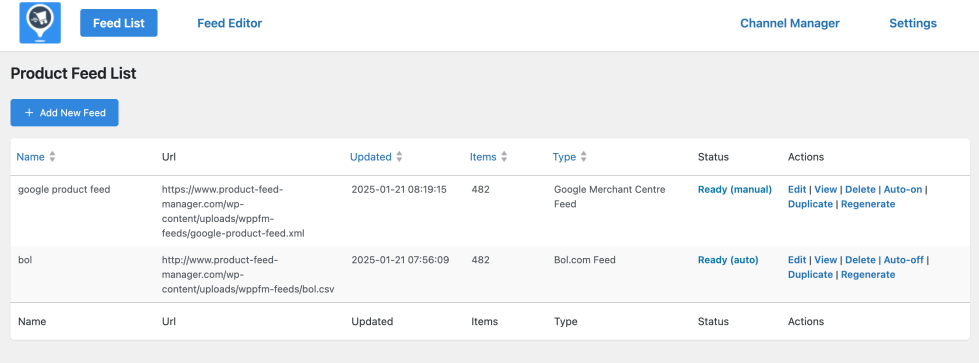Open the Settings page

pos(913,23)
